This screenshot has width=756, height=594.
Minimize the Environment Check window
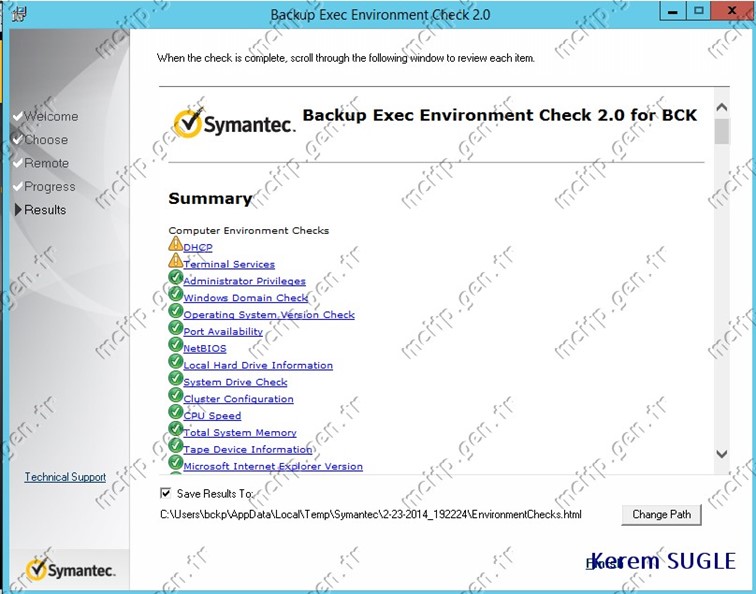click(673, 12)
